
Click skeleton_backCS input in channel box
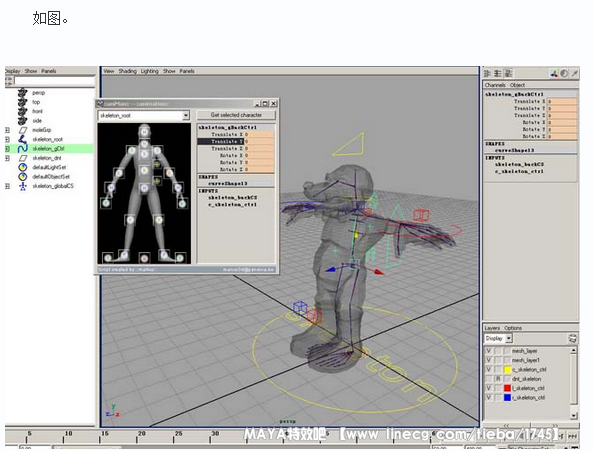pos(519,164)
